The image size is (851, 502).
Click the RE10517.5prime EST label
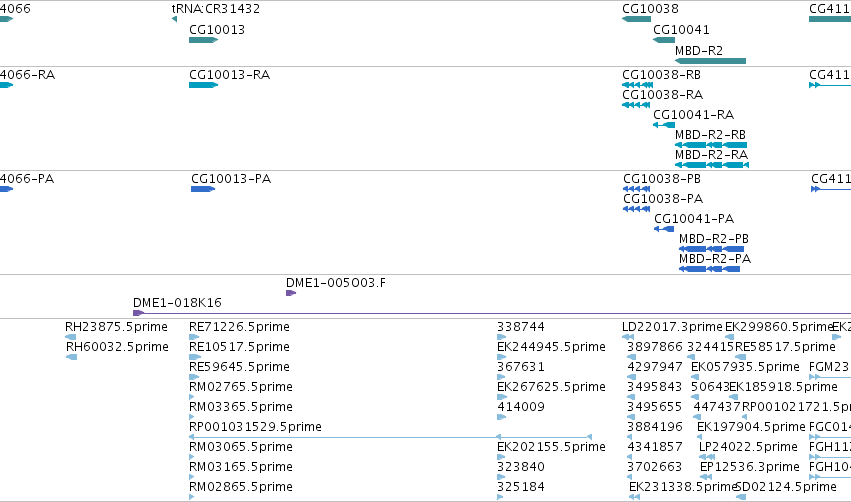point(239,347)
